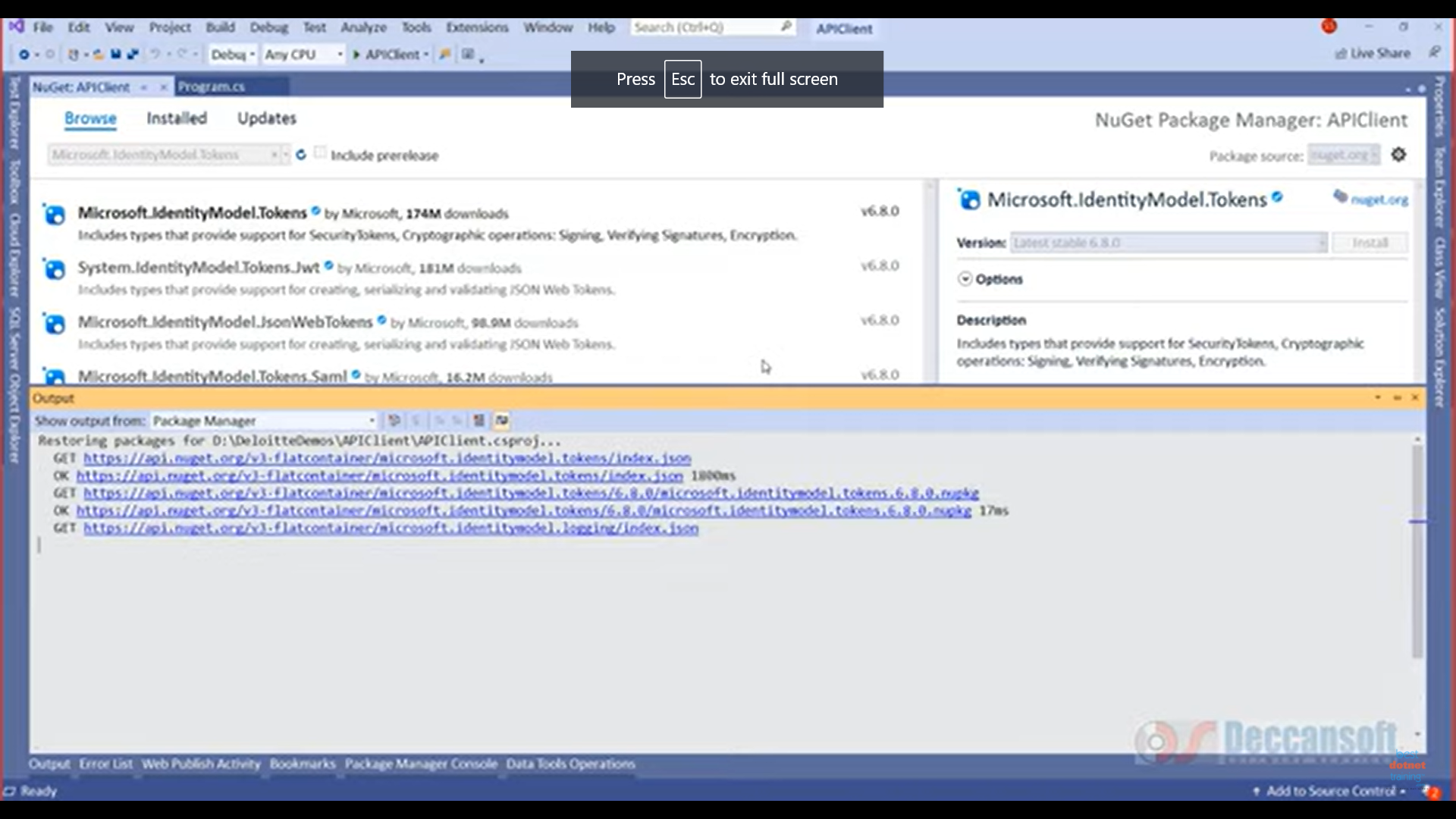This screenshot has height=819, width=1456.
Task: Select Microsoft.IdentityModel.Tokens.Saml package row
Action: 477,375
